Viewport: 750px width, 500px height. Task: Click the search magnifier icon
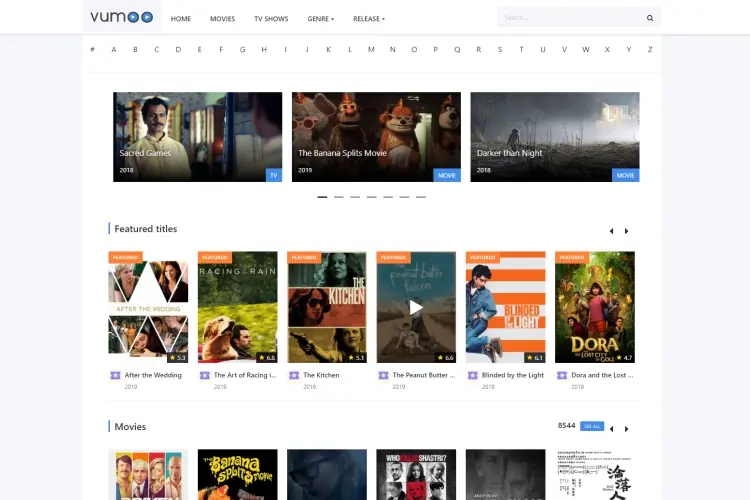(x=650, y=18)
